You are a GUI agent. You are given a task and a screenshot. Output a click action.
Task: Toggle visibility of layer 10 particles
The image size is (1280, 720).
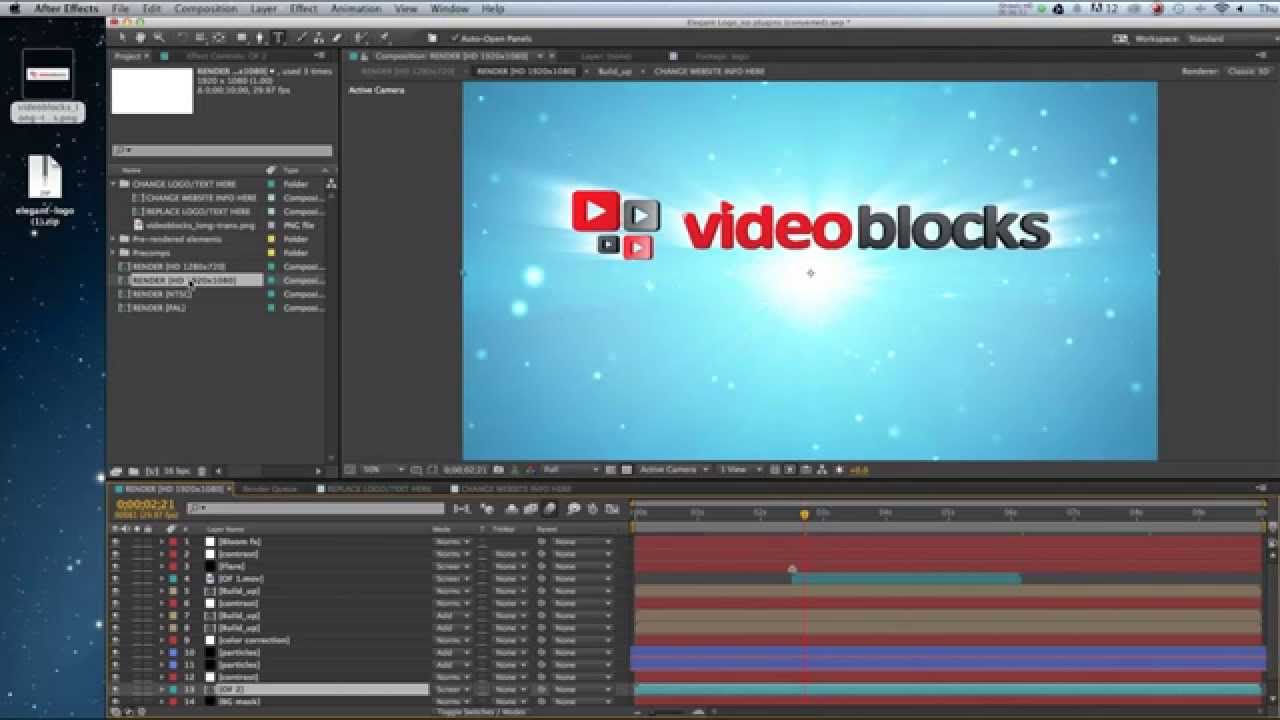coord(115,652)
